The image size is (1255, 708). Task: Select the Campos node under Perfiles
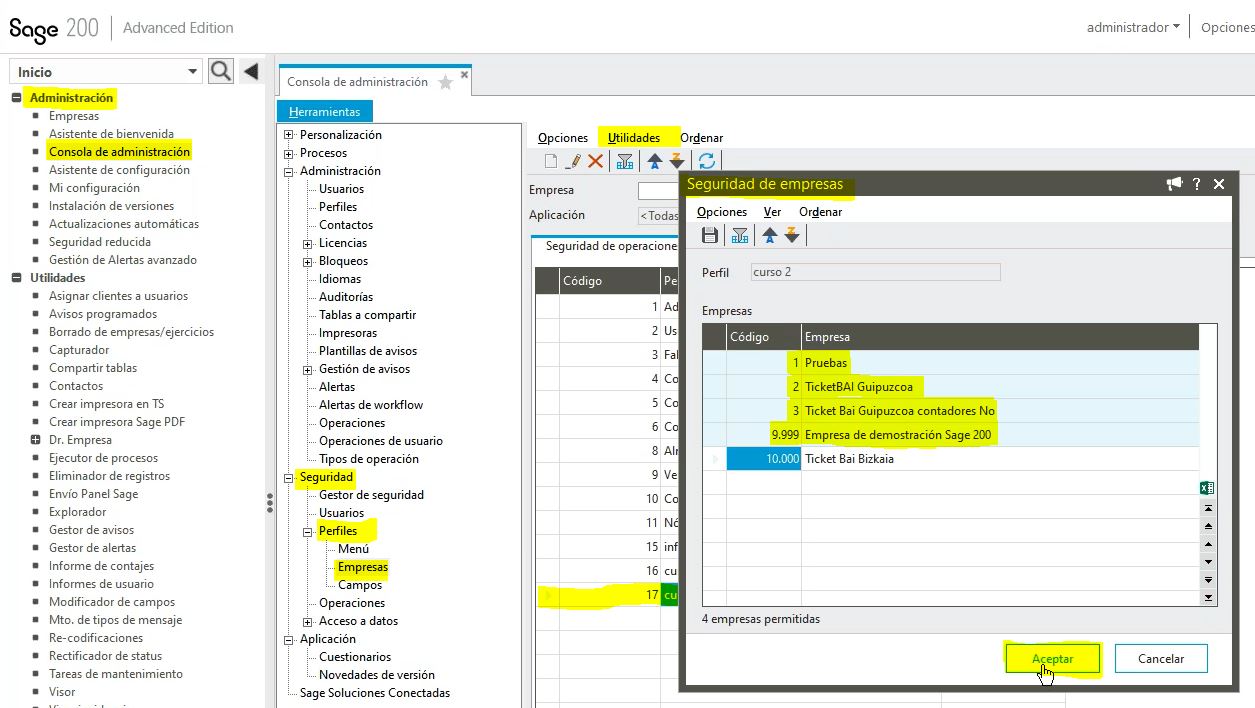click(360, 585)
